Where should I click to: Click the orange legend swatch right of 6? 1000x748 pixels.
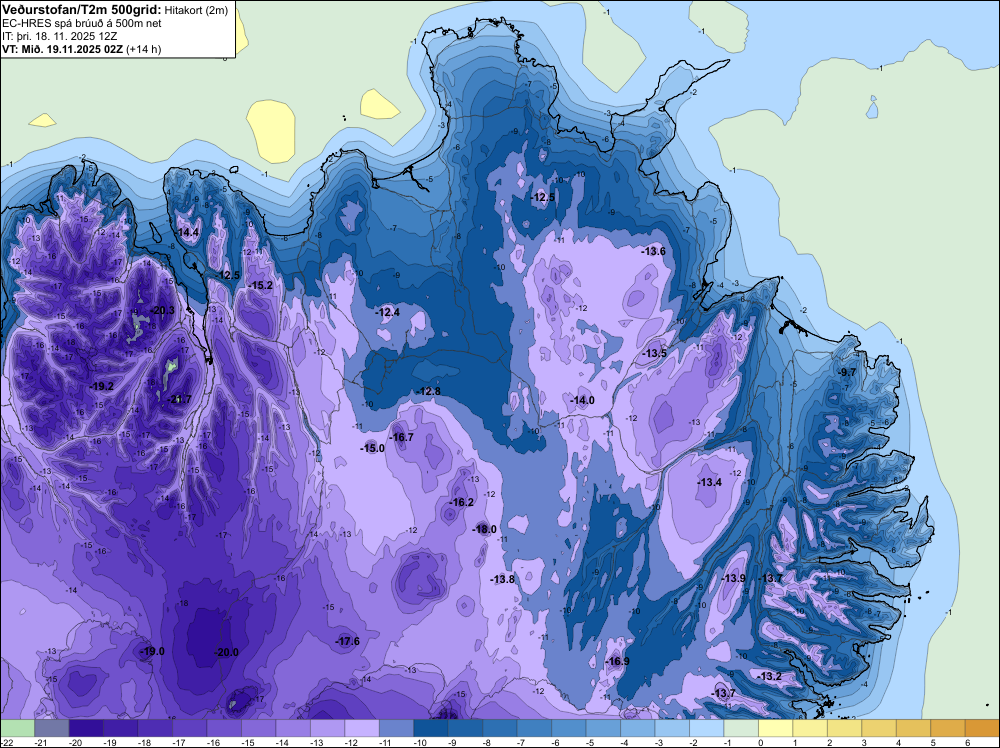[x=982, y=728]
